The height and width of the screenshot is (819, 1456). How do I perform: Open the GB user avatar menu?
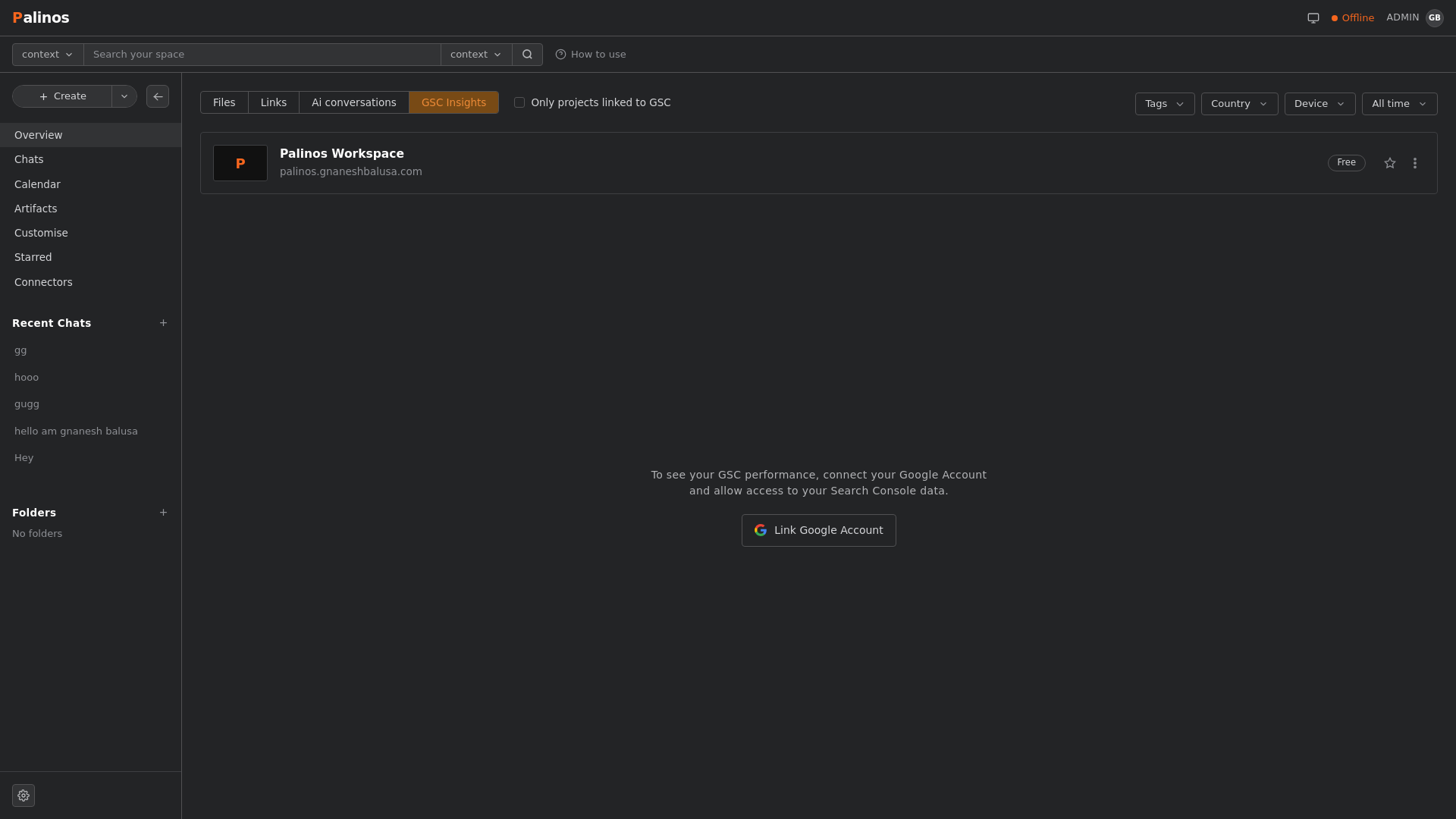(x=1434, y=17)
